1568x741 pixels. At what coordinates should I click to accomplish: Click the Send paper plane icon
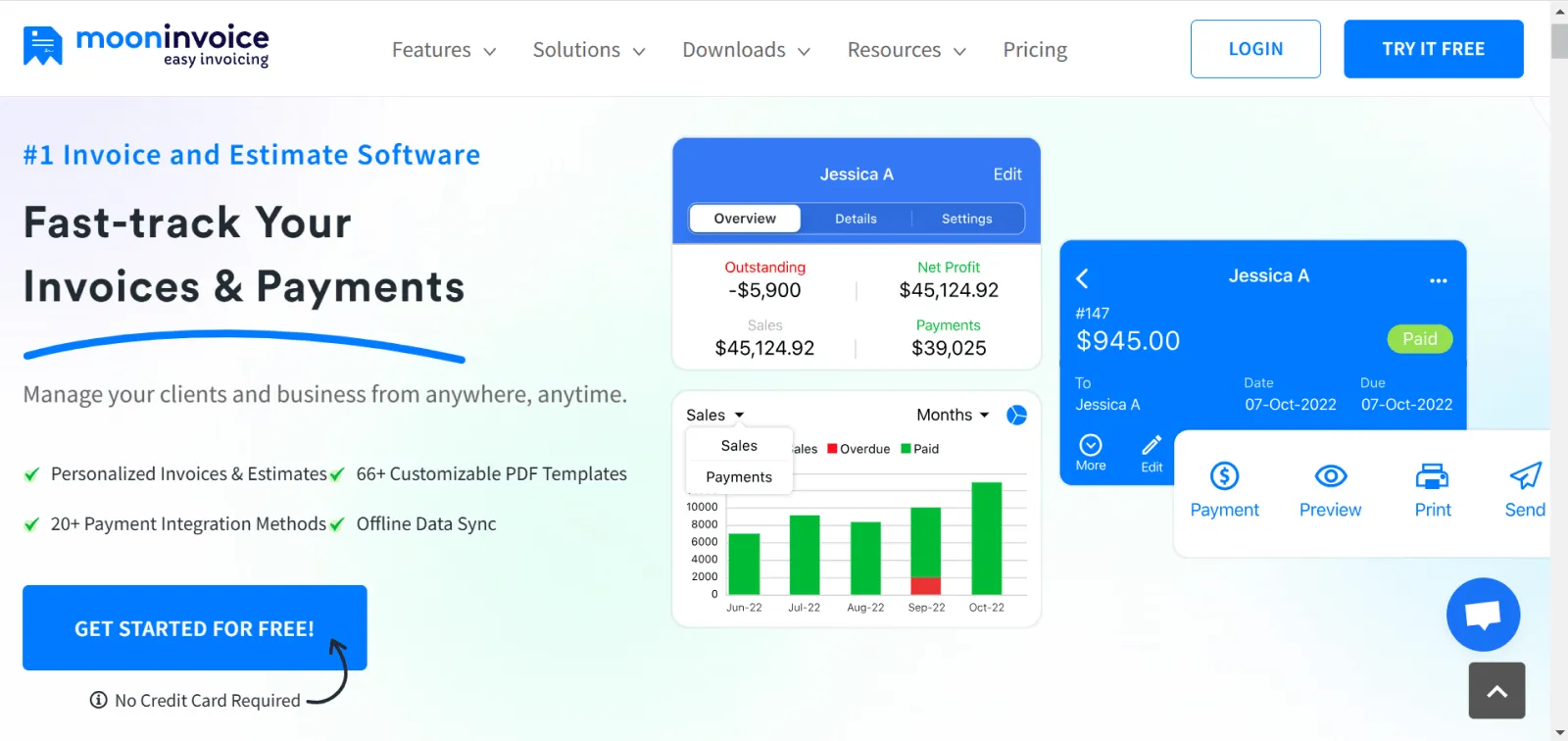(1525, 476)
